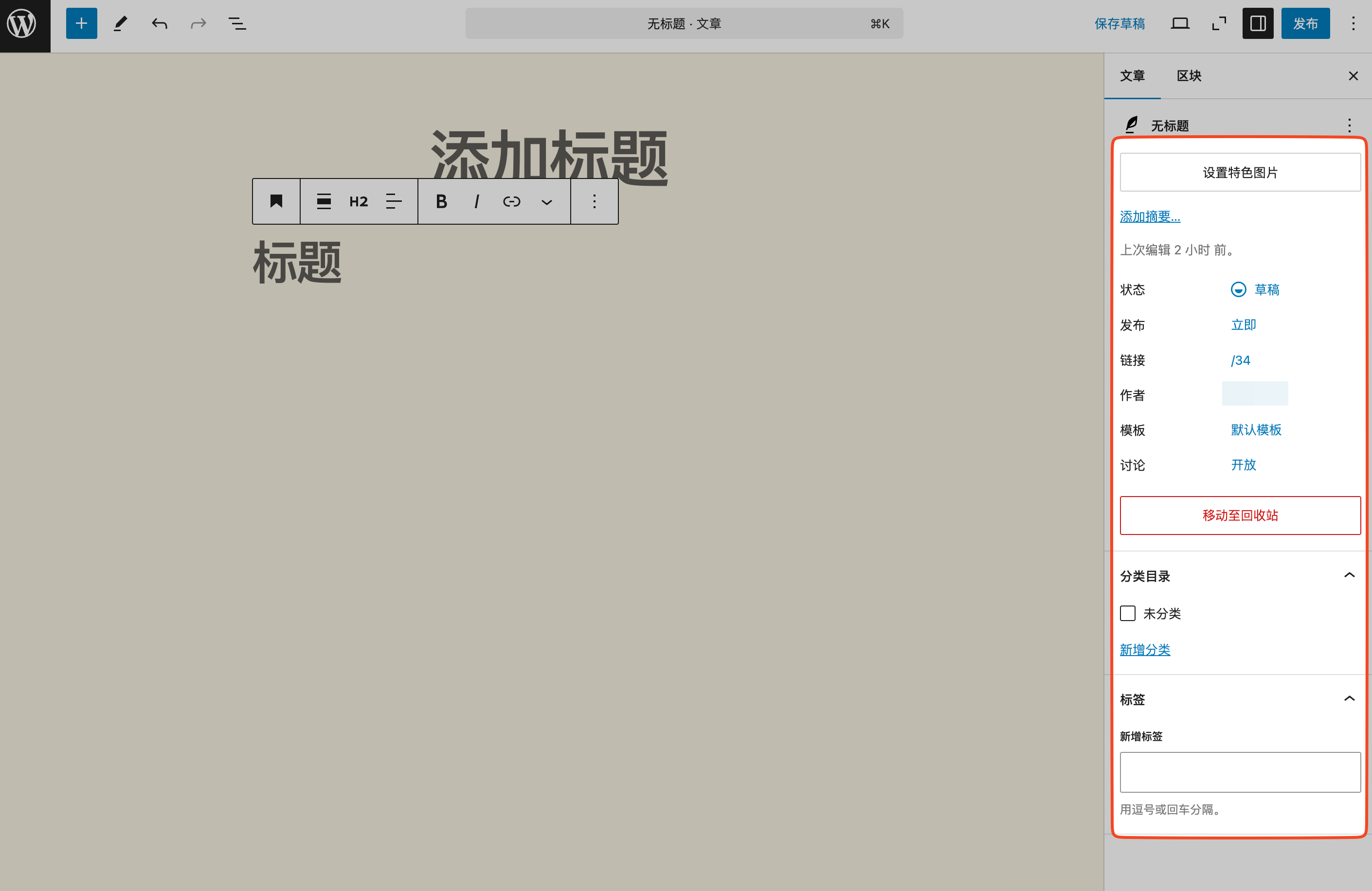Toggle bold formatting in block toolbar
Viewport: 1372px width, 891px height.
(441, 201)
